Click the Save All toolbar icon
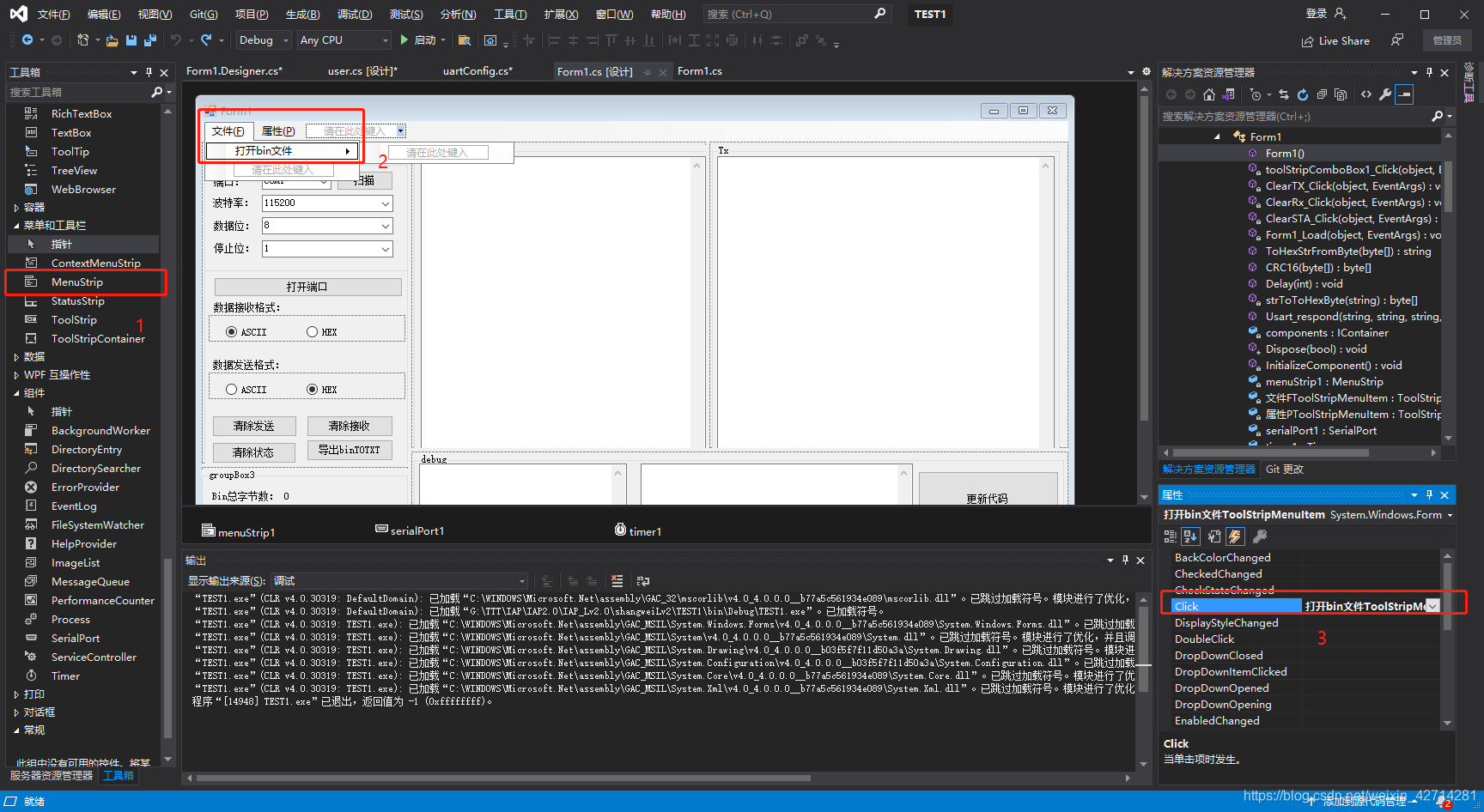 (150, 40)
